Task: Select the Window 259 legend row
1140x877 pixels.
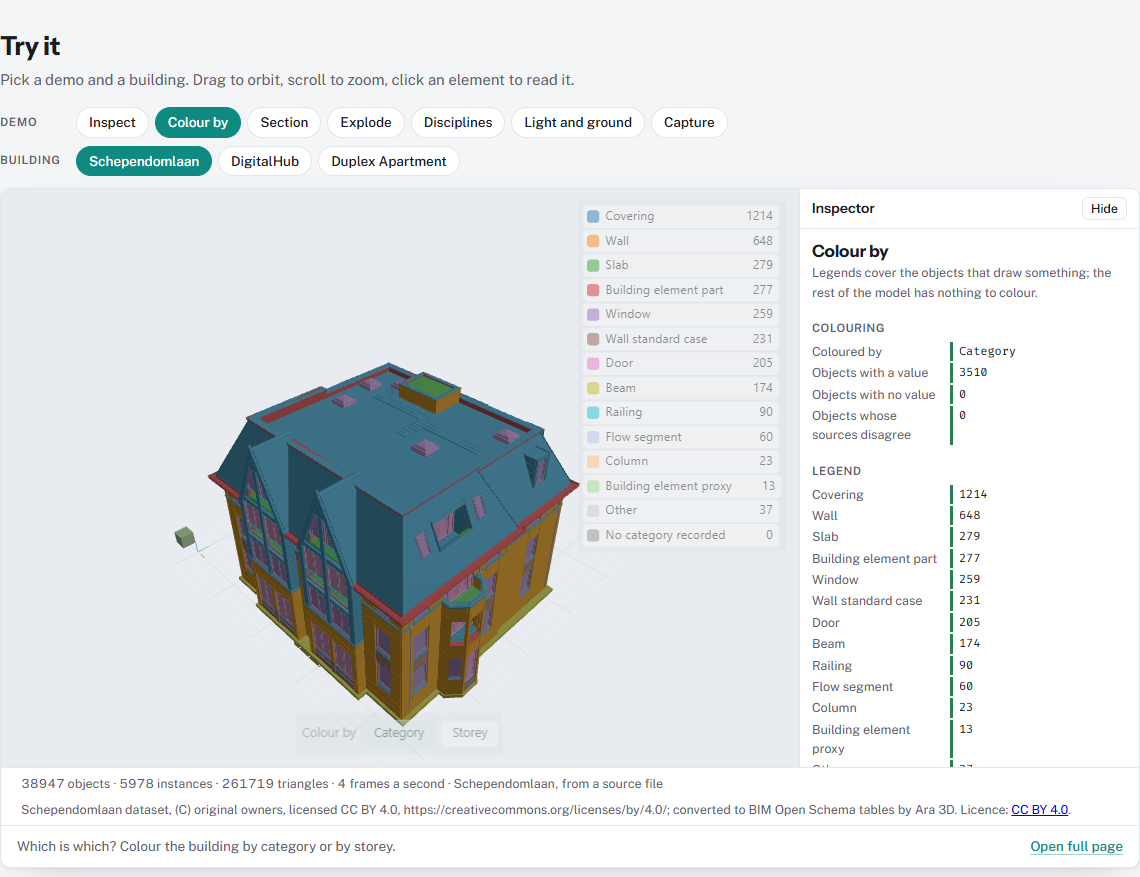Action: coord(681,314)
